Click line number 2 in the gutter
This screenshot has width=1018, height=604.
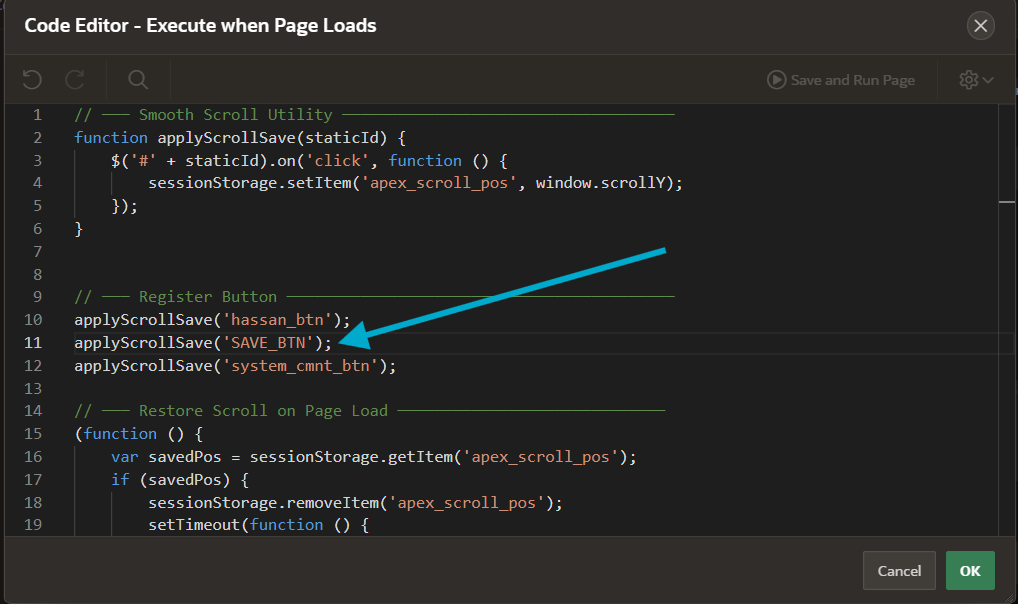pos(37,137)
